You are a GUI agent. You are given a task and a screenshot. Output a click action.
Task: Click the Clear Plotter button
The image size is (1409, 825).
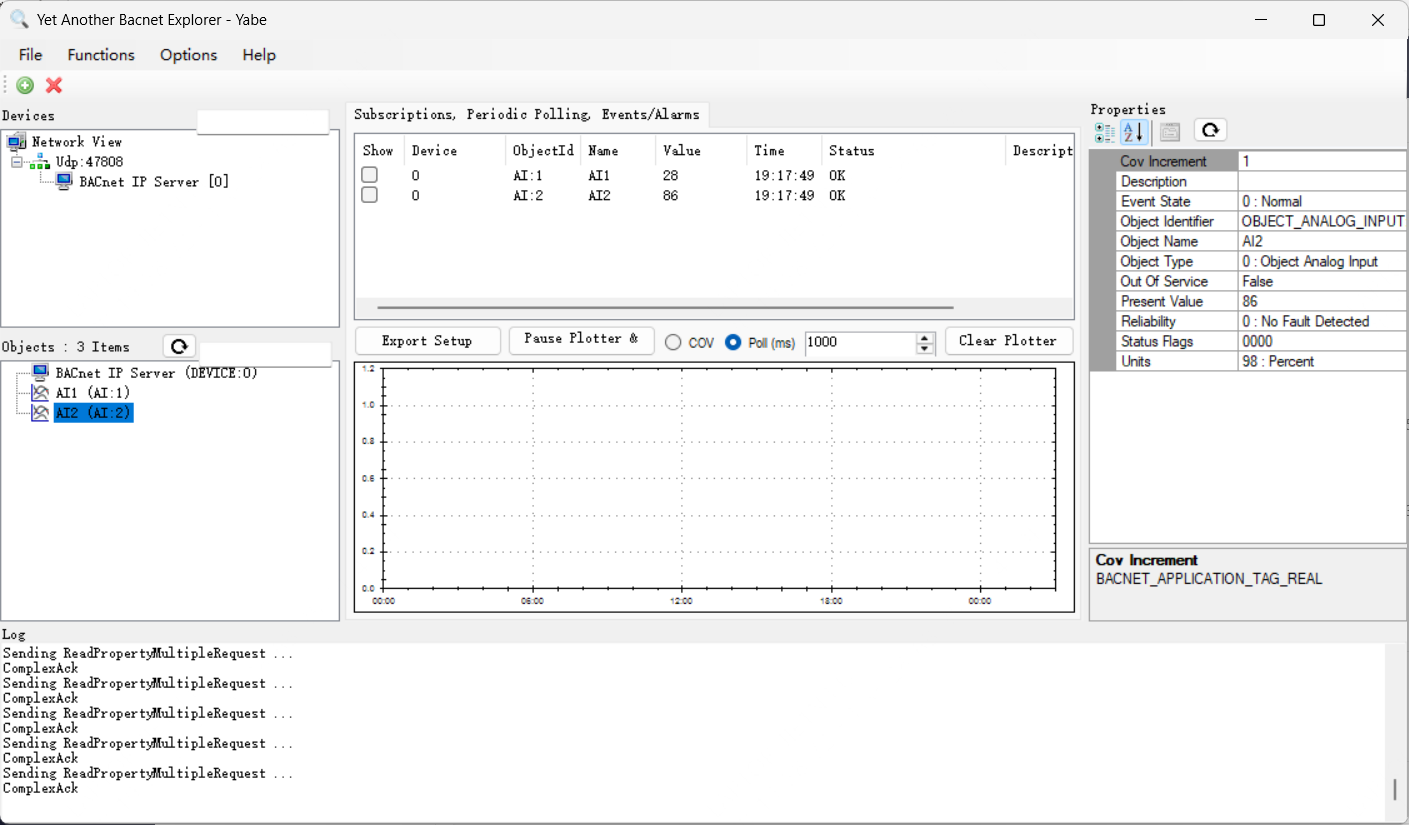(x=1008, y=341)
